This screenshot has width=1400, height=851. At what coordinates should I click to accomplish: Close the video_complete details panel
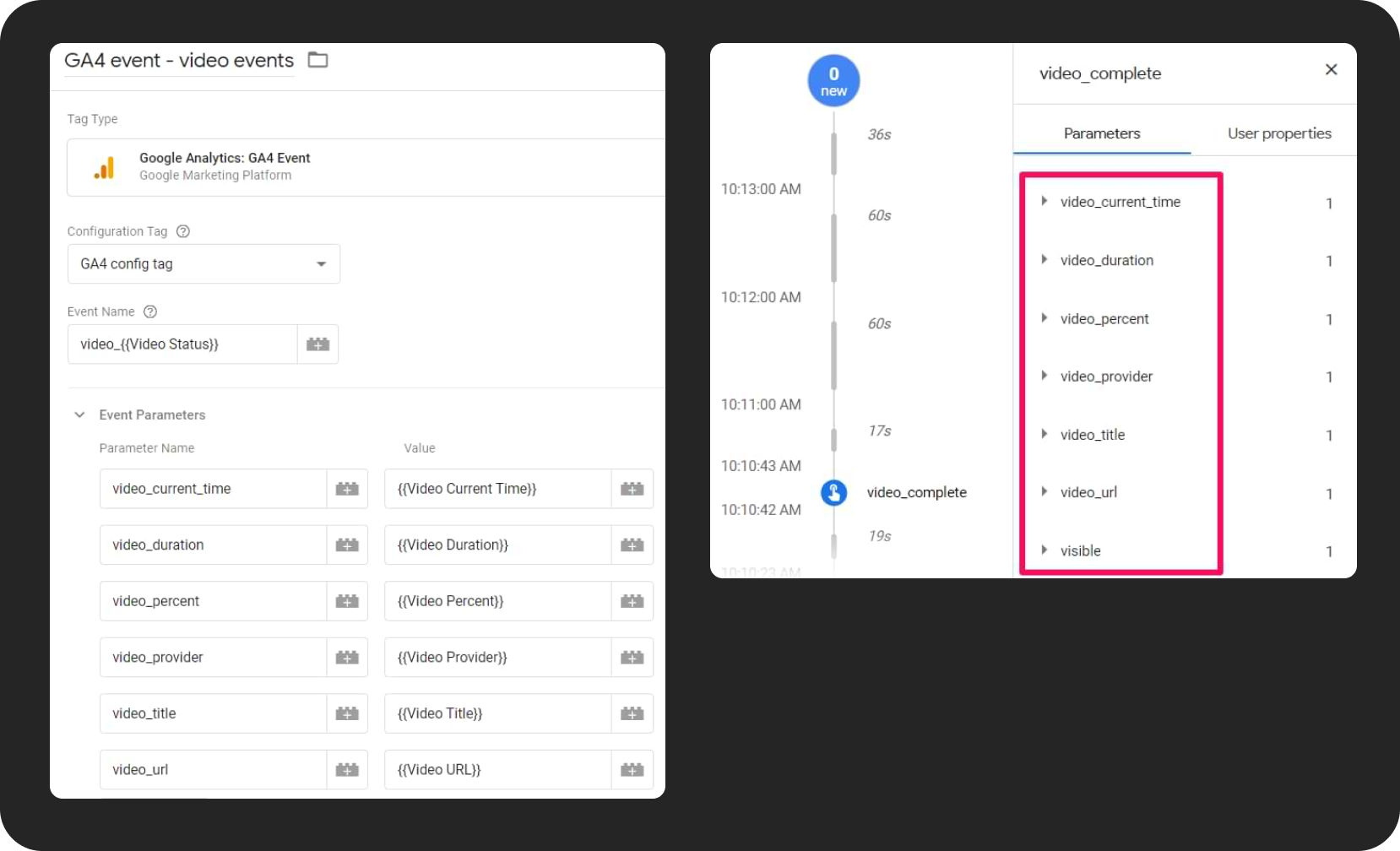pyautogui.click(x=1331, y=69)
